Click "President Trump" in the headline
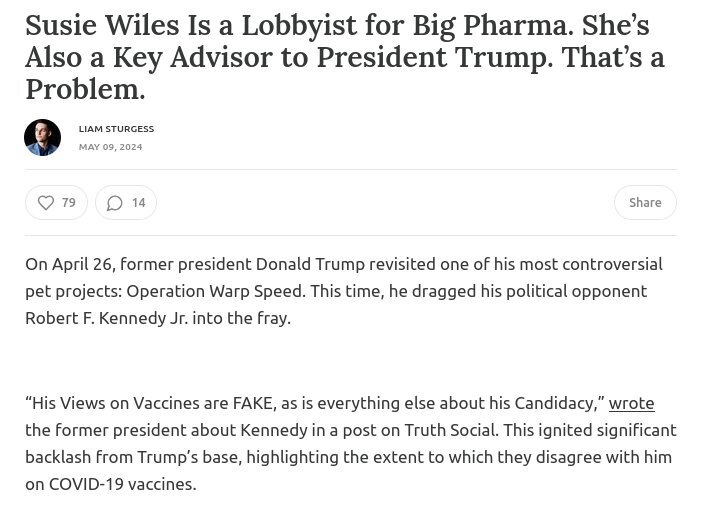This screenshot has width=701, height=506. [432, 58]
